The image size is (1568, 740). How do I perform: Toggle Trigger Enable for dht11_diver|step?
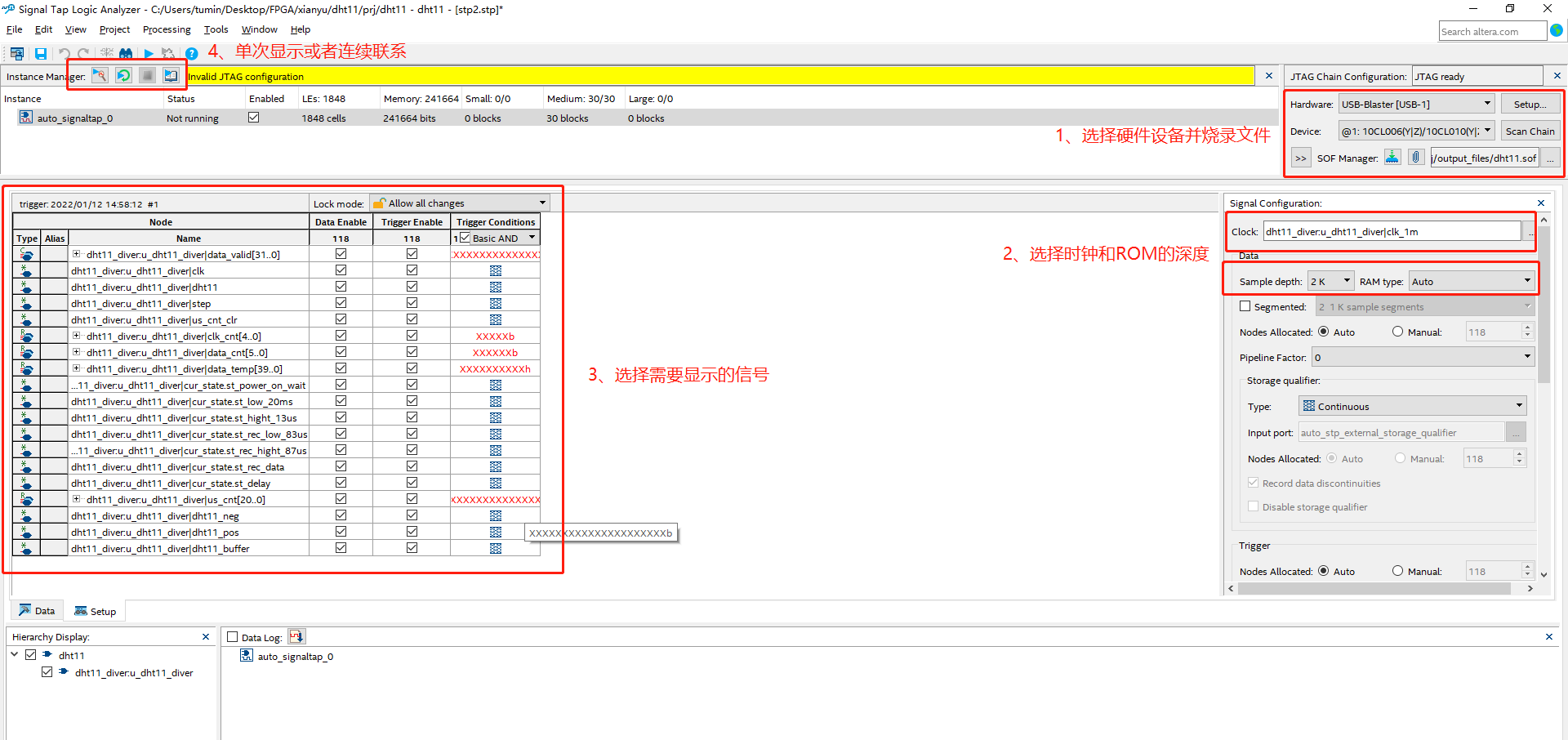pyautogui.click(x=412, y=303)
